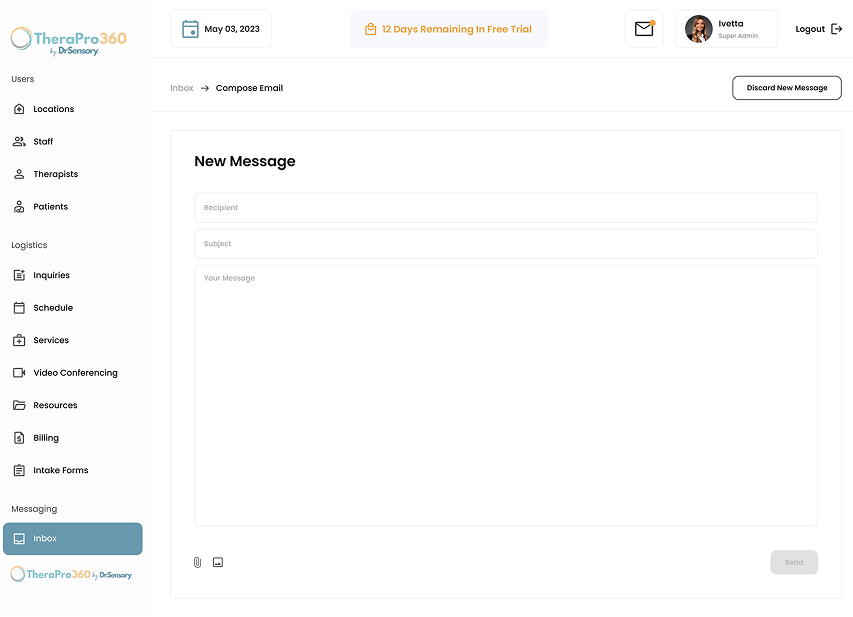Click the Video Conferencing camera icon
This screenshot has height=617, width=853.
[x=19, y=373]
